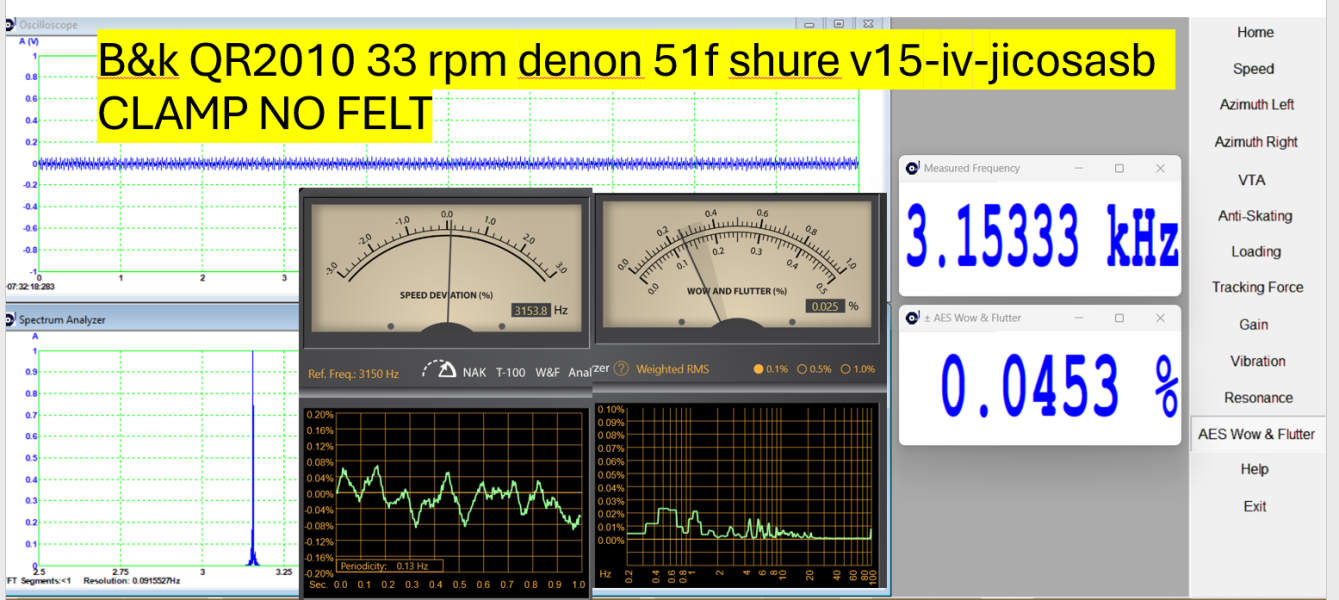Viewport: 1339px width, 600px height.
Task: Click the Ref. Freq. 3150 Hz setting
Action: pyautogui.click(x=353, y=374)
